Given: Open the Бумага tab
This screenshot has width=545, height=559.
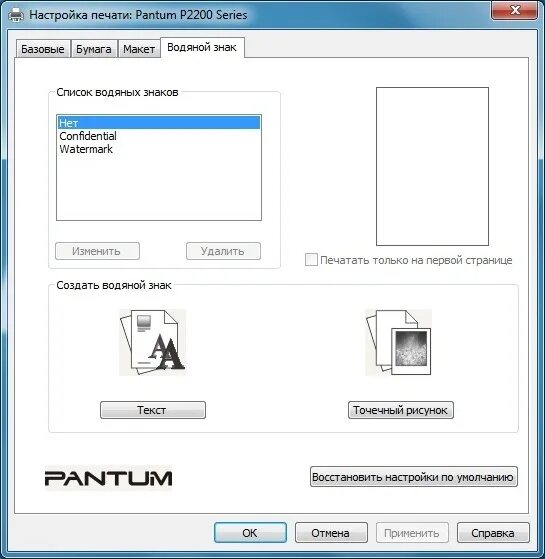Looking at the screenshot, I should coord(94,49).
